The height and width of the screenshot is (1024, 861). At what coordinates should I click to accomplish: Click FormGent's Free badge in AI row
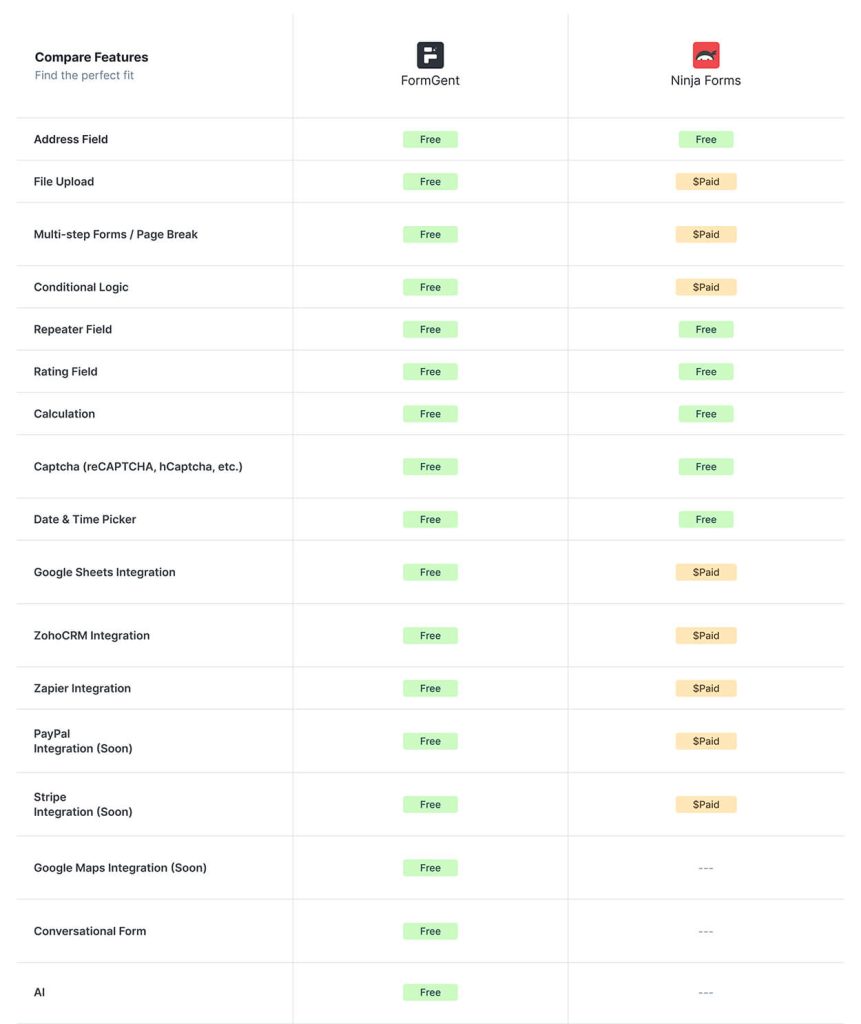click(430, 992)
